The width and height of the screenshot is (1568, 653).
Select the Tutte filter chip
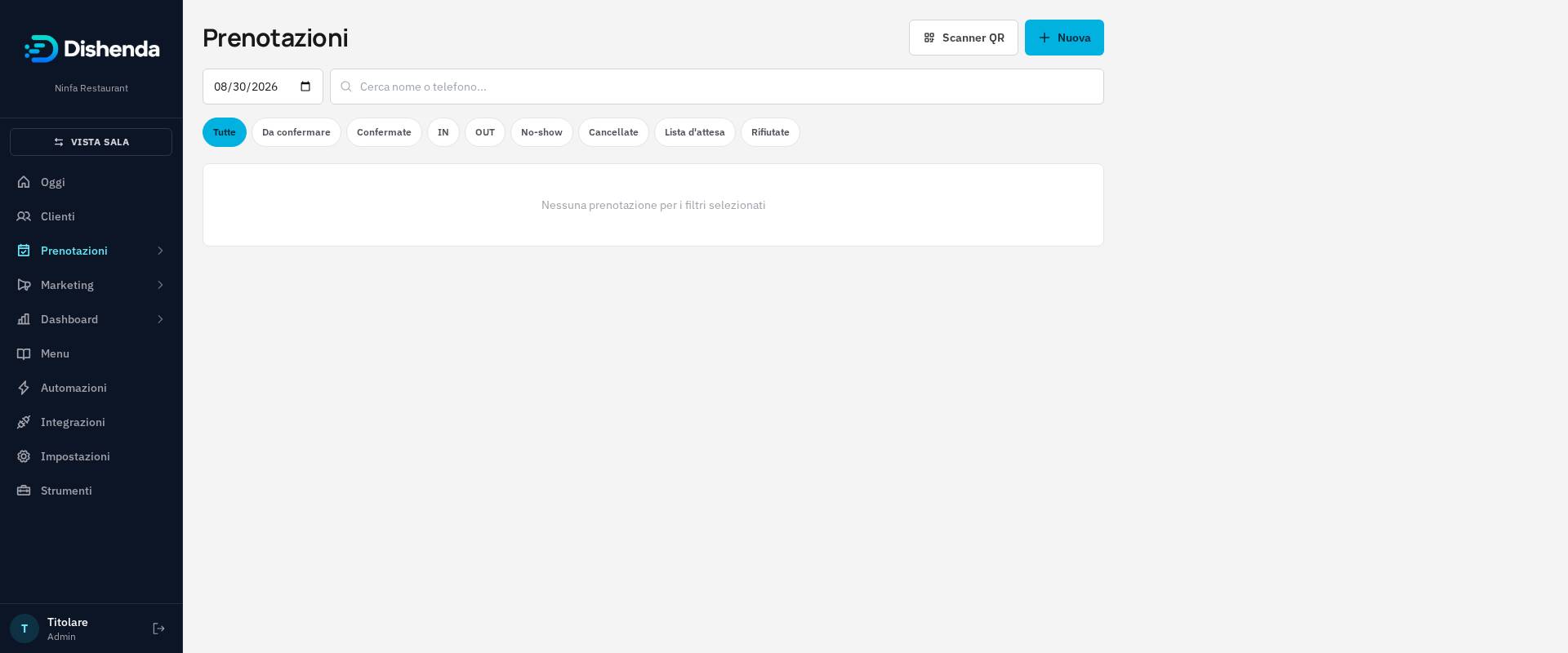[225, 132]
